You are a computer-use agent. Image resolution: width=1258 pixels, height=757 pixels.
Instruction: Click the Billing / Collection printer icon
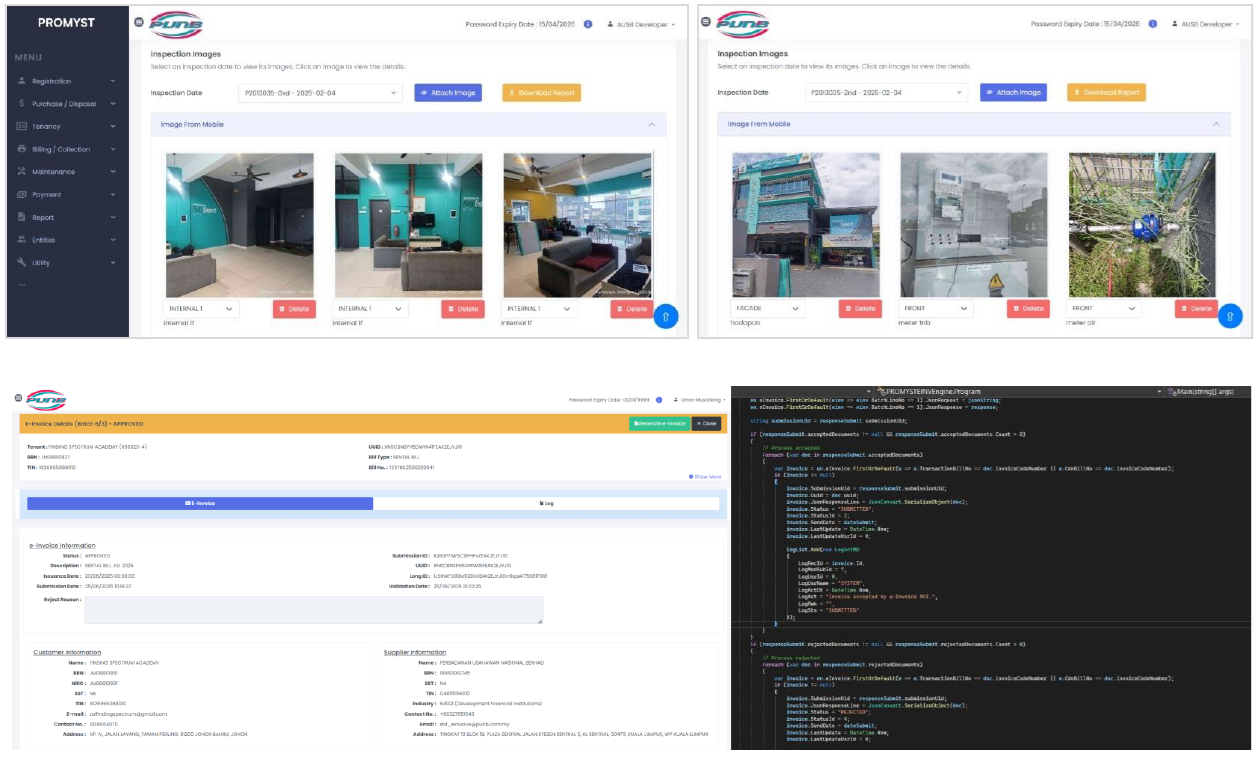[22, 150]
